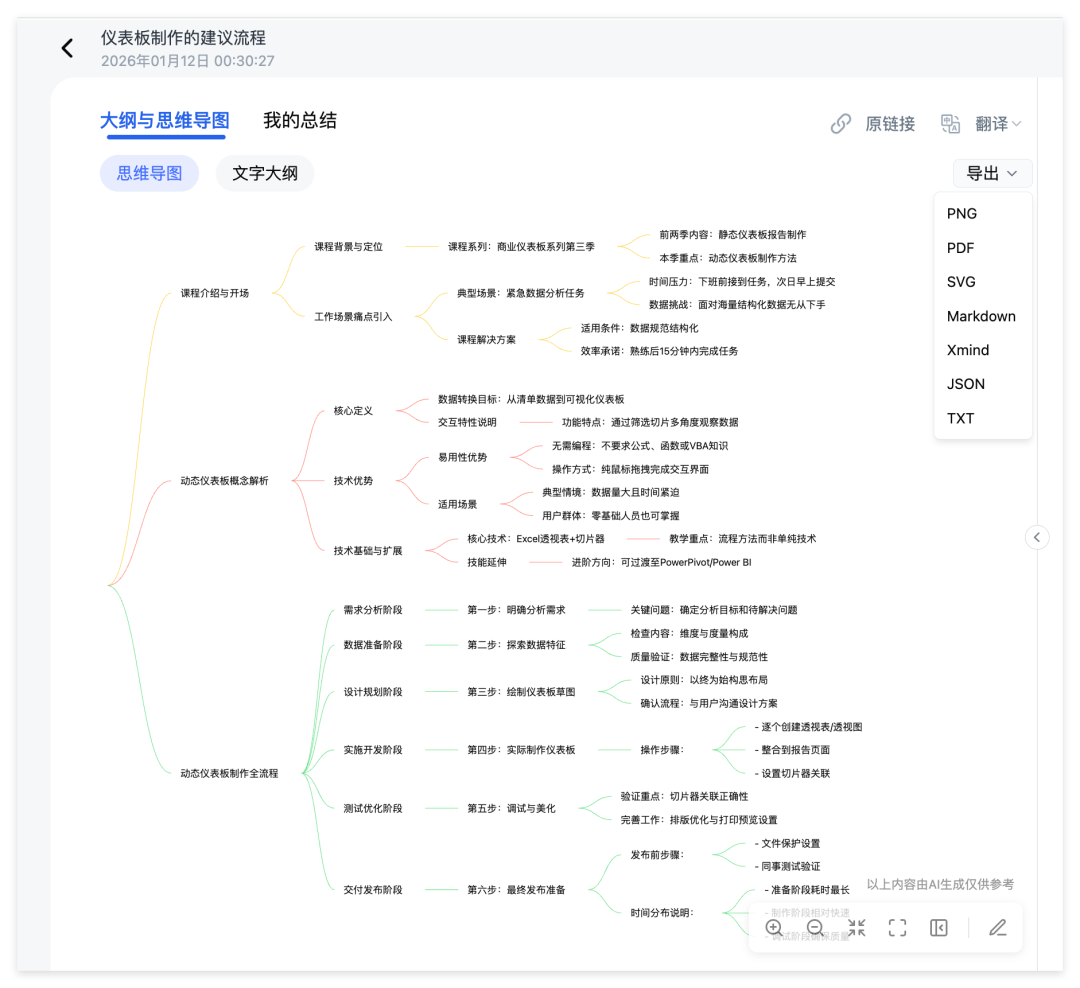The height and width of the screenshot is (988, 1080).
Task: Enter fullscreen view of mind map
Action: click(x=897, y=928)
